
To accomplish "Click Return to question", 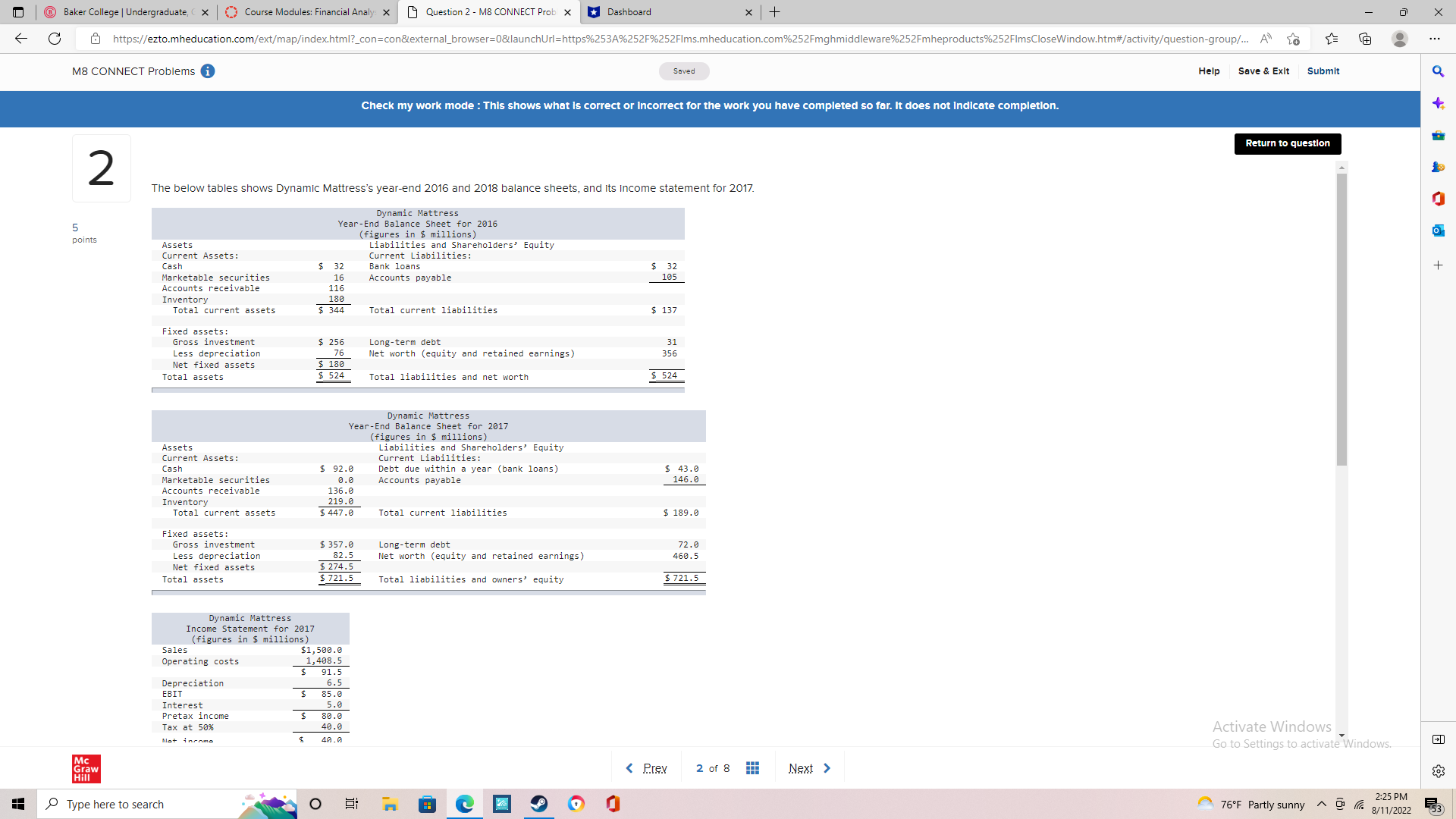I will pyautogui.click(x=1287, y=143).
